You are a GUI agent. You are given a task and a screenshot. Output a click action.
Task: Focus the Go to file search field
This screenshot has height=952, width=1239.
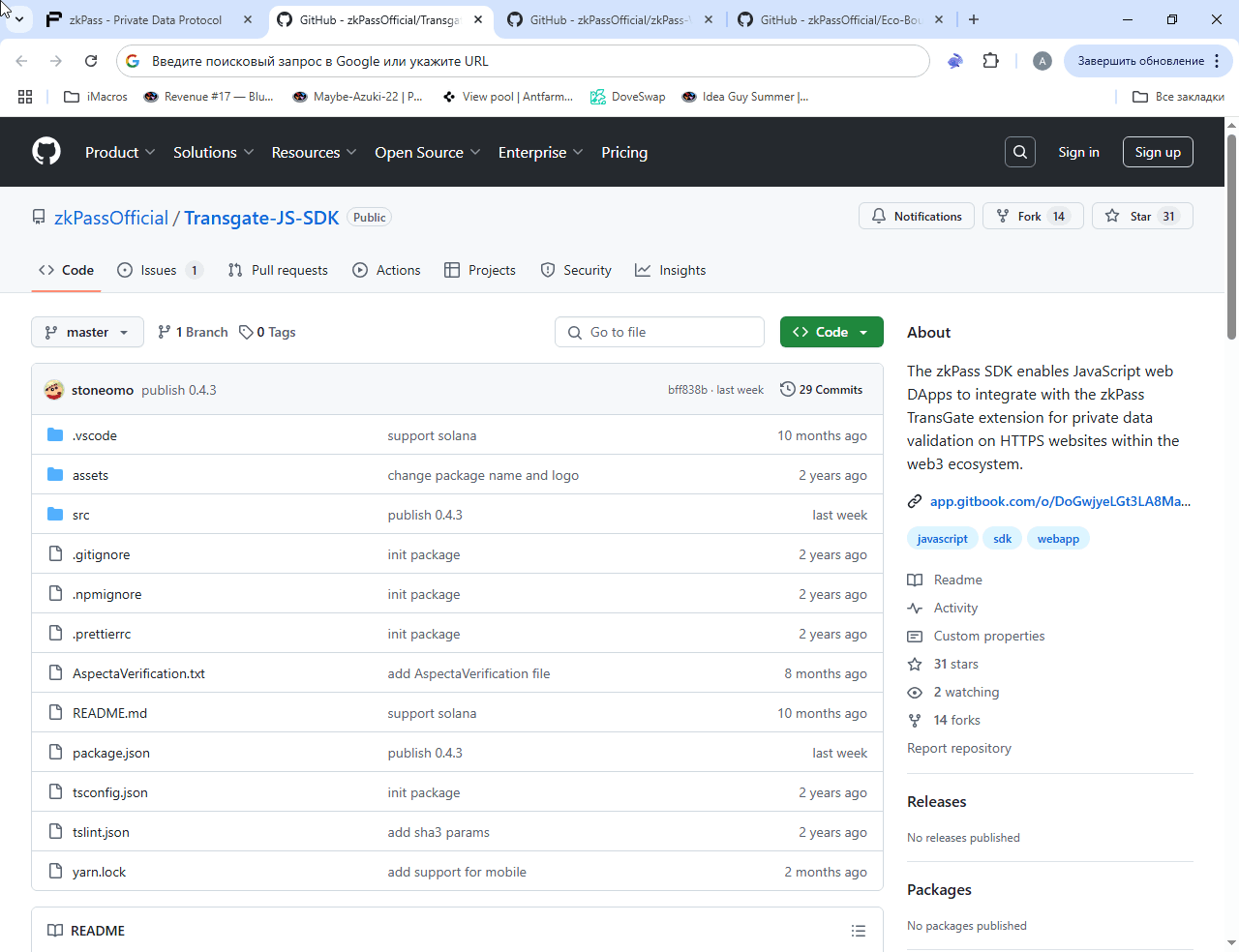pos(659,332)
